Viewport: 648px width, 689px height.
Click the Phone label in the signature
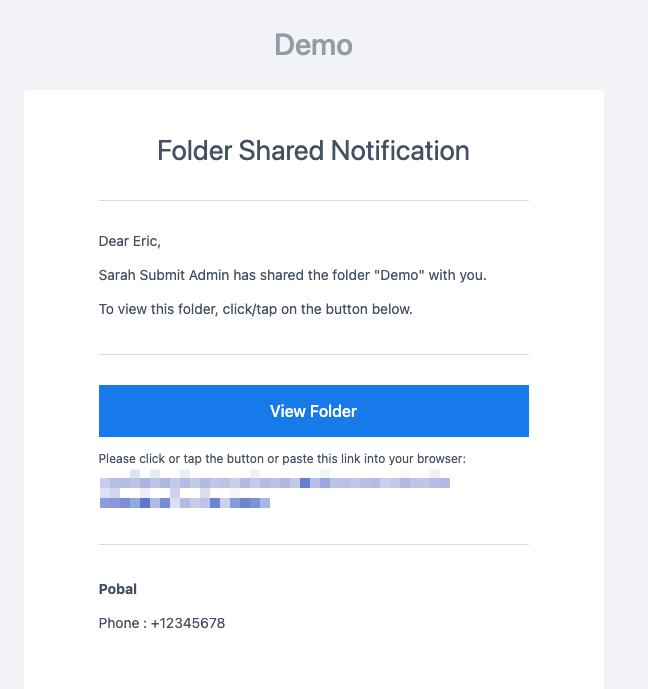118,623
